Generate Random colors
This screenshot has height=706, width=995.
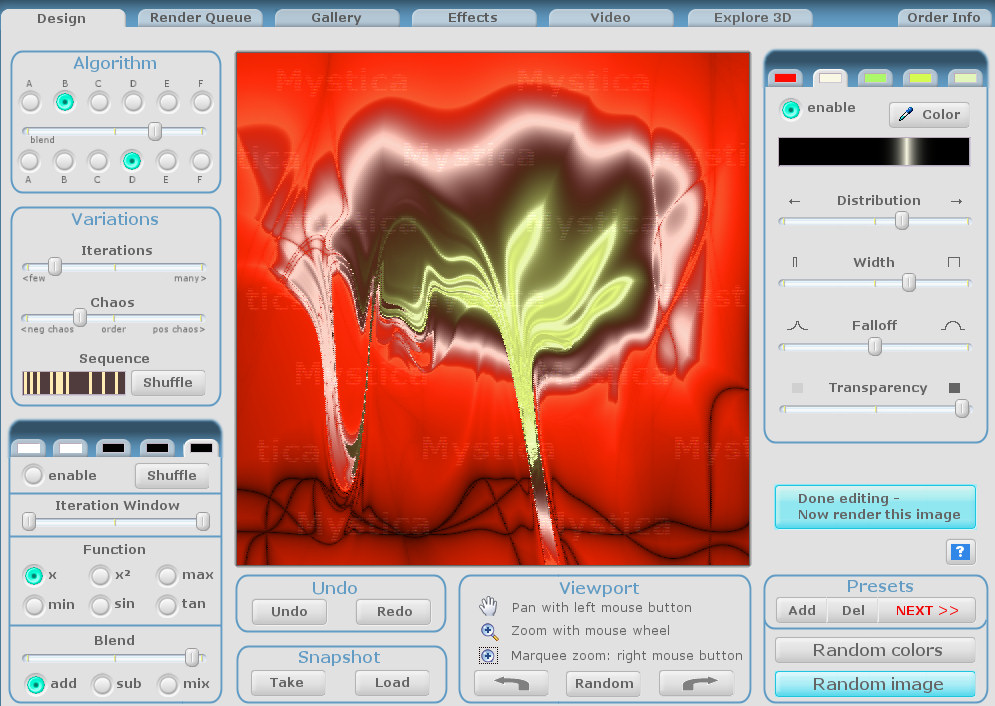[875, 650]
